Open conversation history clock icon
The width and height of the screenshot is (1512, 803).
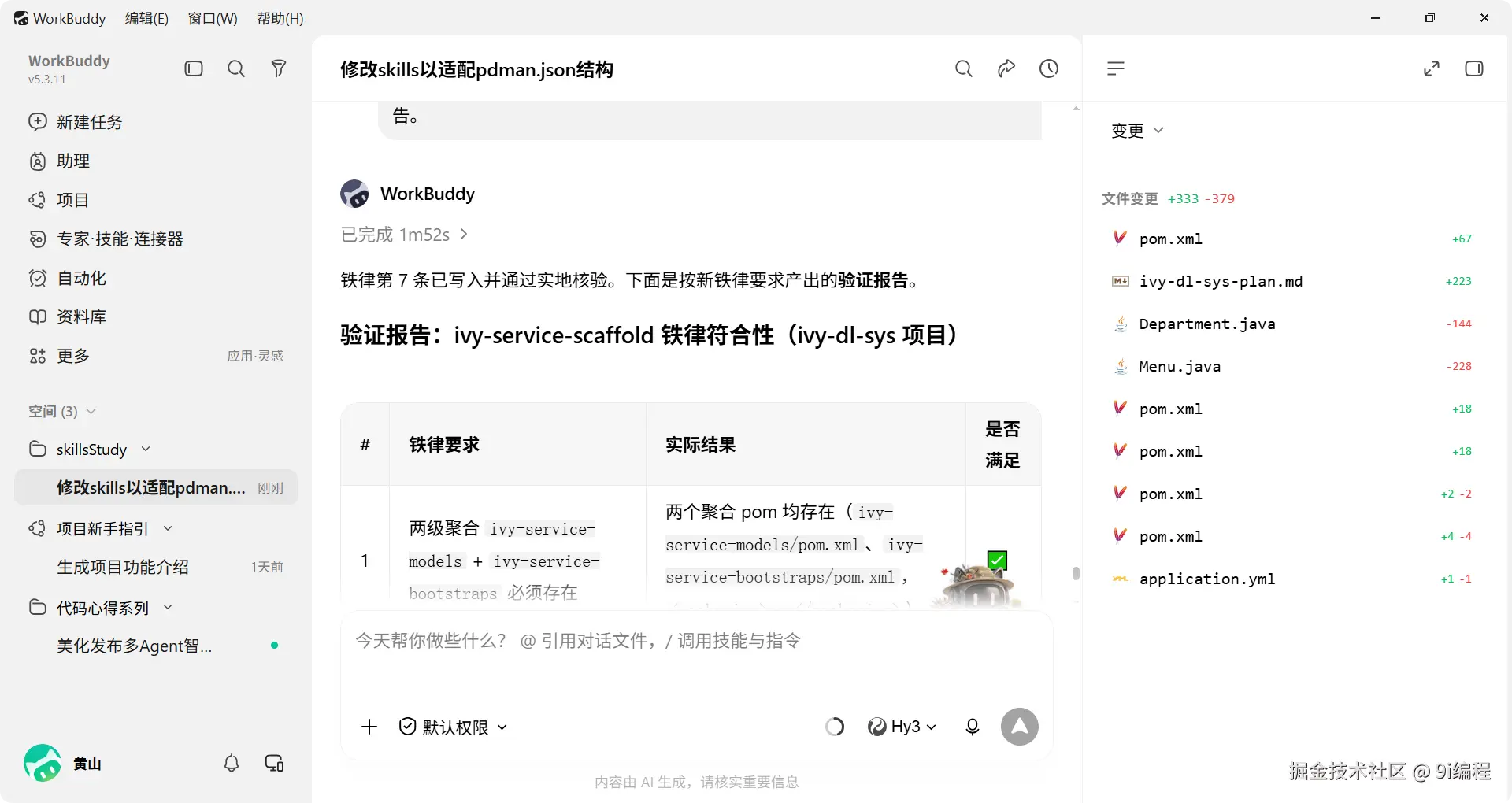(x=1048, y=68)
